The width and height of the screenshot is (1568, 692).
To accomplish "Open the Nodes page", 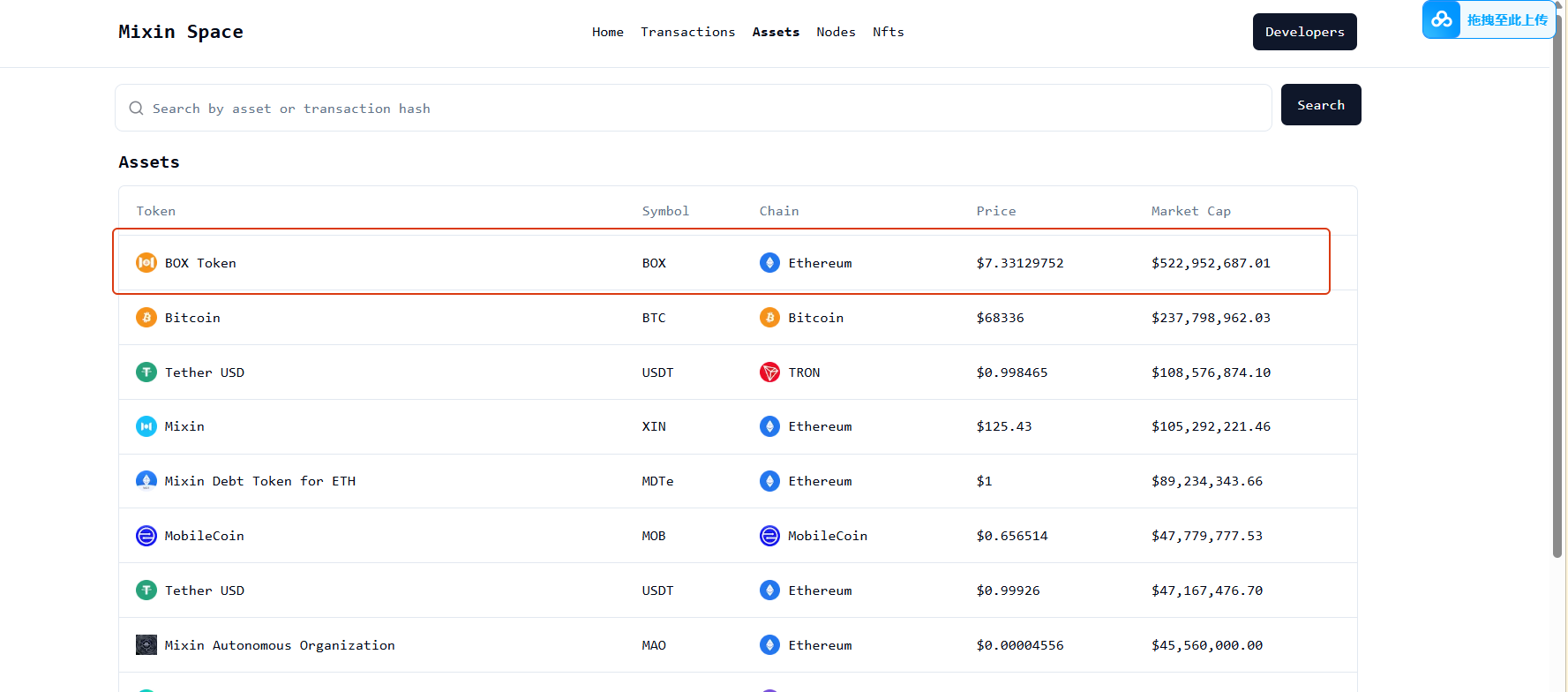I will tap(836, 32).
